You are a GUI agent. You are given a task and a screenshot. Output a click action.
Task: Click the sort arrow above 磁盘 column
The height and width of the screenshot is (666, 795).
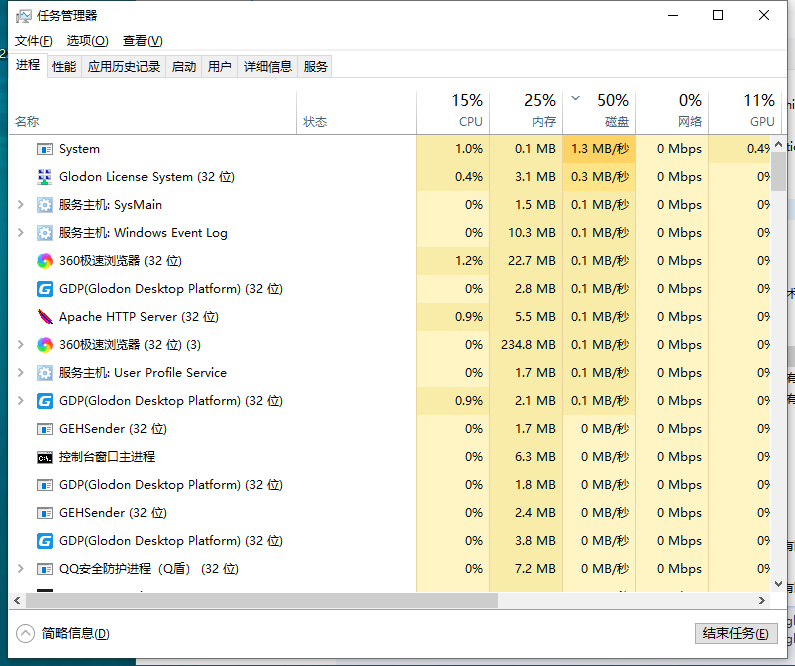tap(575, 98)
